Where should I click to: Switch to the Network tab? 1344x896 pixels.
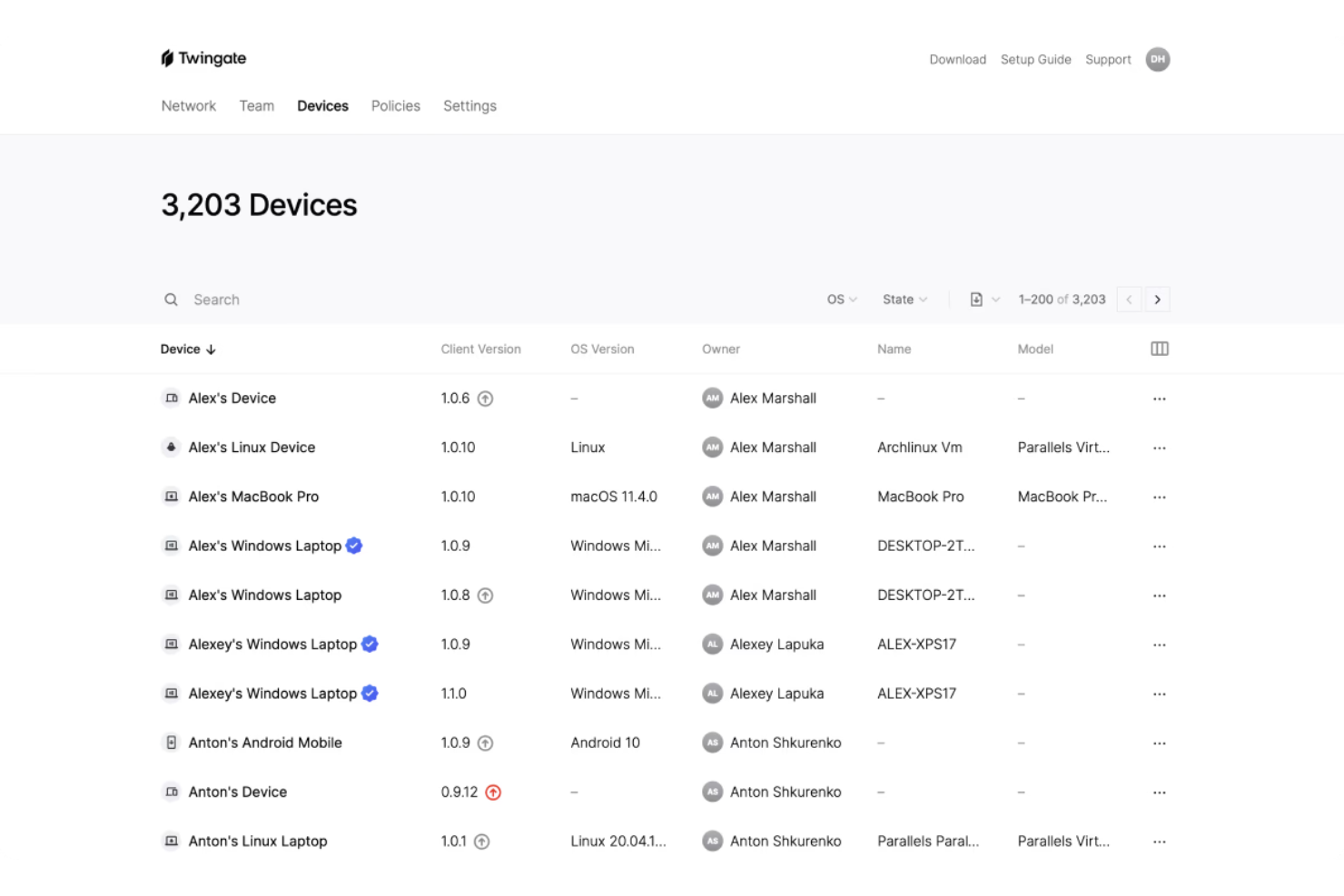188,105
